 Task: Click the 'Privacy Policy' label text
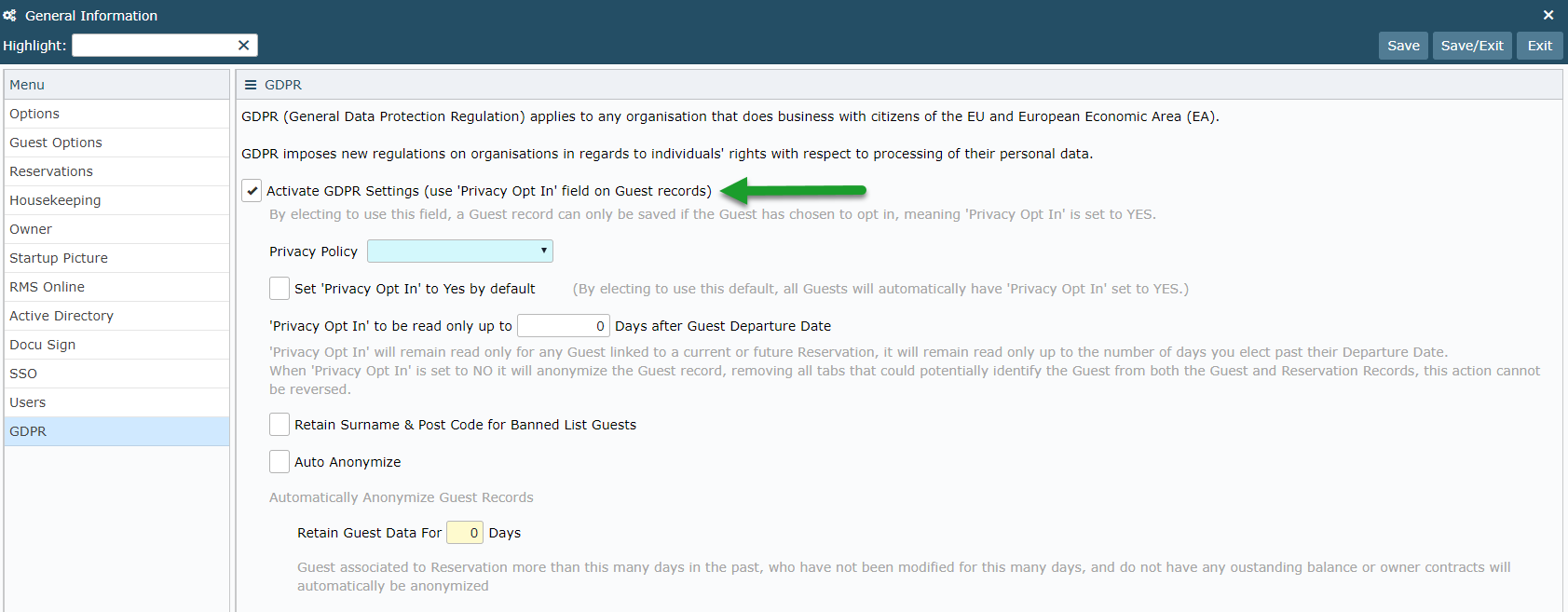313,252
